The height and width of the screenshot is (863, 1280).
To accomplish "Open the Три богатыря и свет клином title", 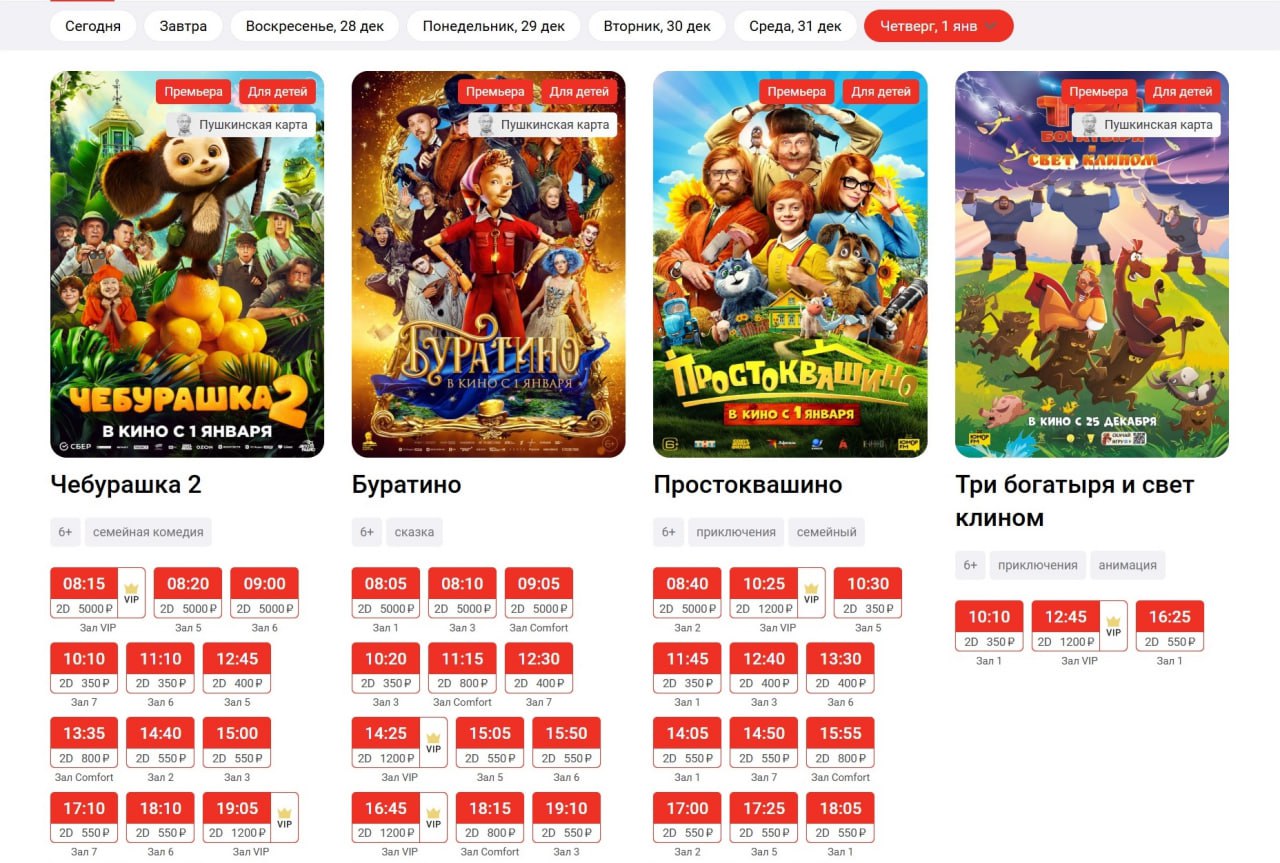I will (1075, 501).
